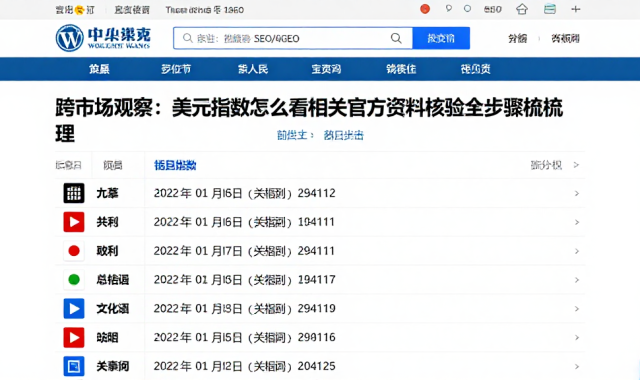Open second item in blue navigation bar
Screen dimensions: 640x380
coord(176,69)
